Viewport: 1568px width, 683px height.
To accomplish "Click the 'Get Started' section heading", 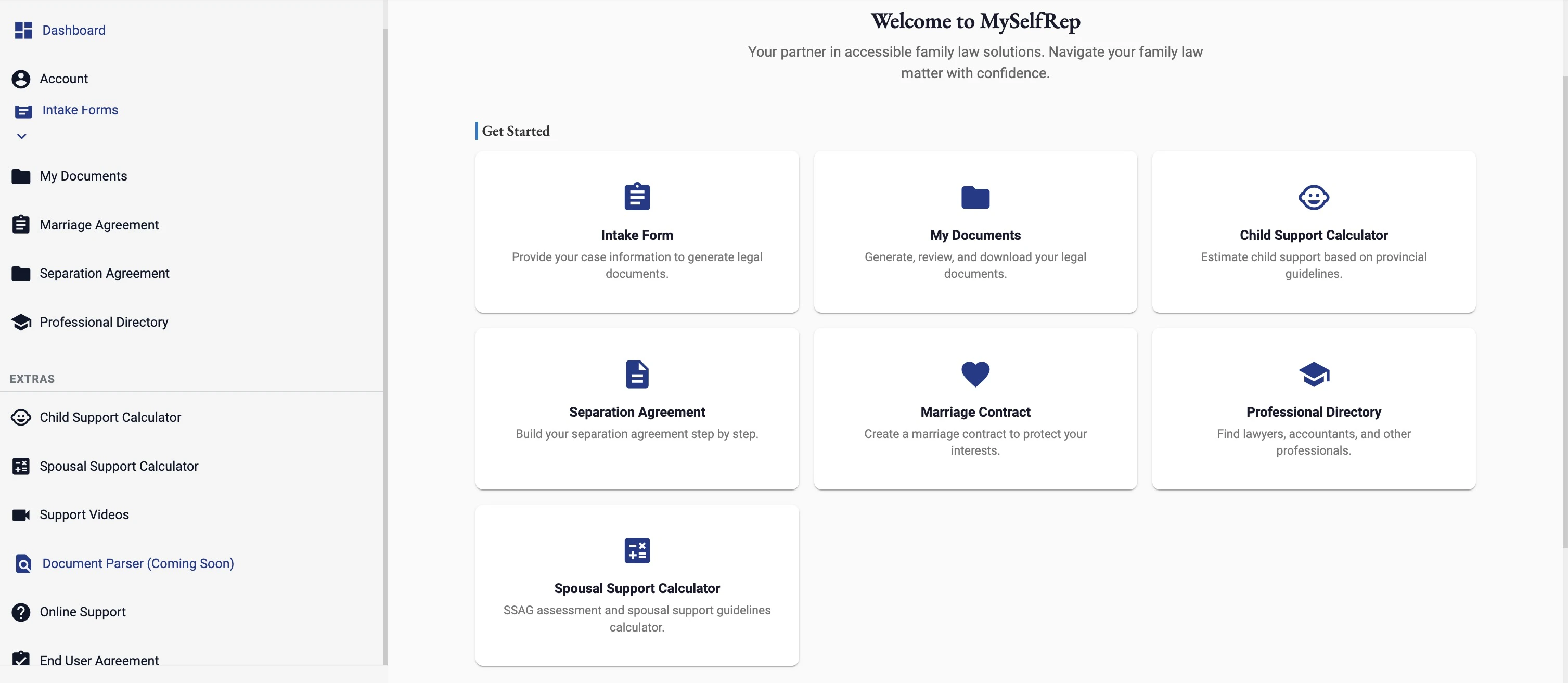I will [516, 131].
